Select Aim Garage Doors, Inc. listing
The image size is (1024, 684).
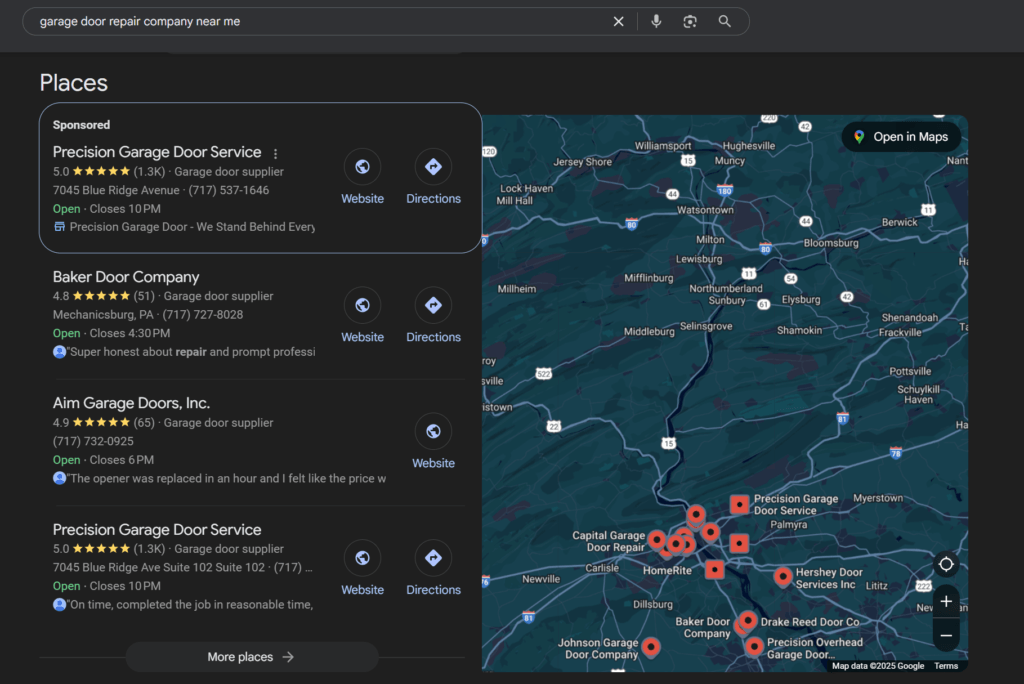tap(131, 403)
